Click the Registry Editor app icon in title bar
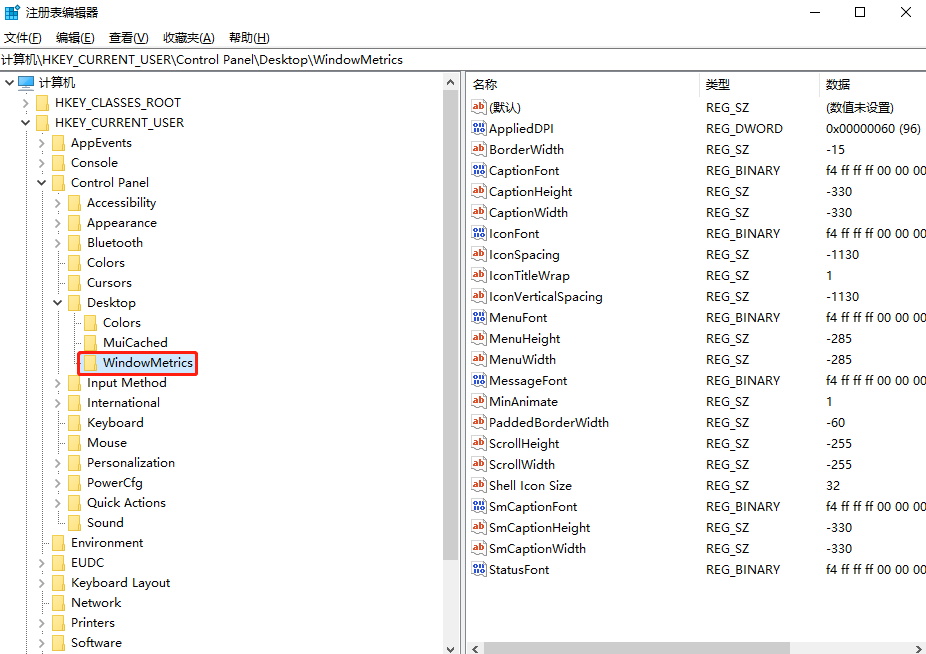 click(12, 13)
